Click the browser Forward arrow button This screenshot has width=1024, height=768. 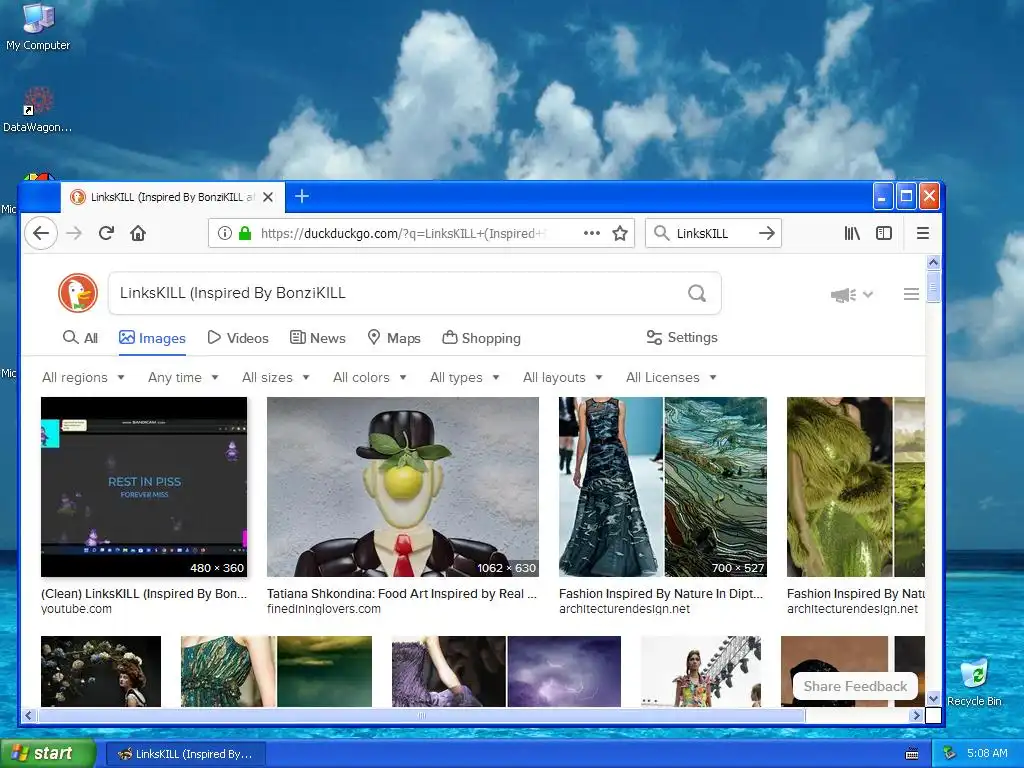click(x=74, y=233)
